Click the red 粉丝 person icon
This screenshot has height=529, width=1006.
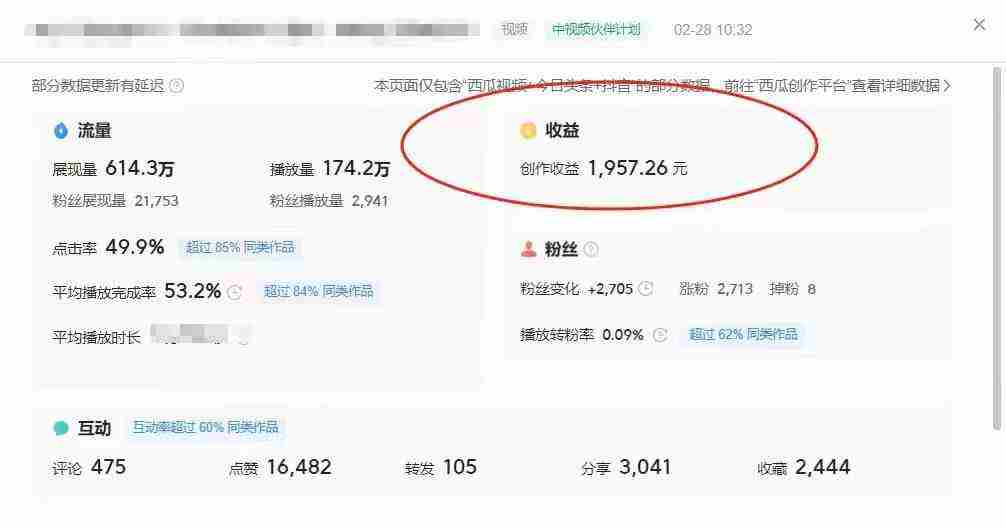(529, 249)
